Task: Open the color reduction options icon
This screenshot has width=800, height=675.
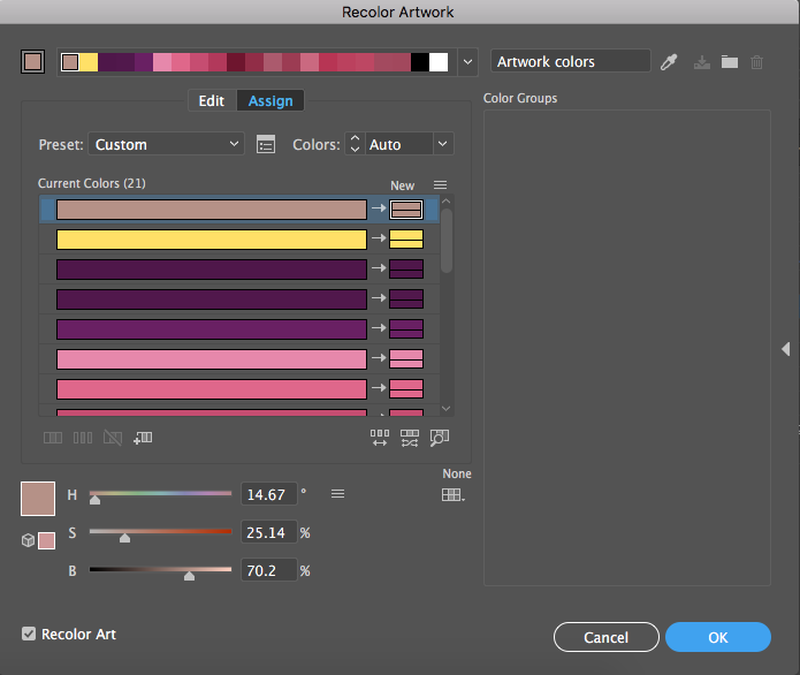Action: coord(265,144)
